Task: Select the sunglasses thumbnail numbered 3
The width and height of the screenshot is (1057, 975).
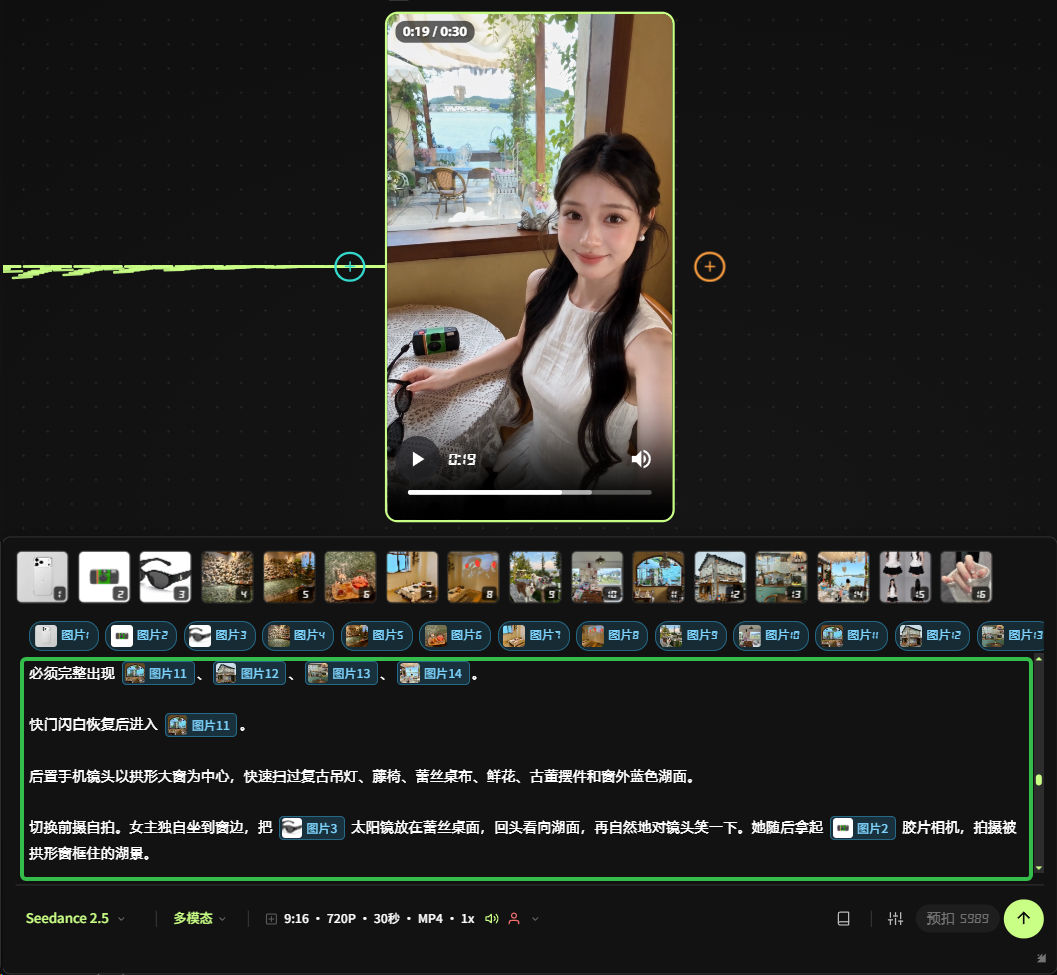Action: (x=166, y=577)
